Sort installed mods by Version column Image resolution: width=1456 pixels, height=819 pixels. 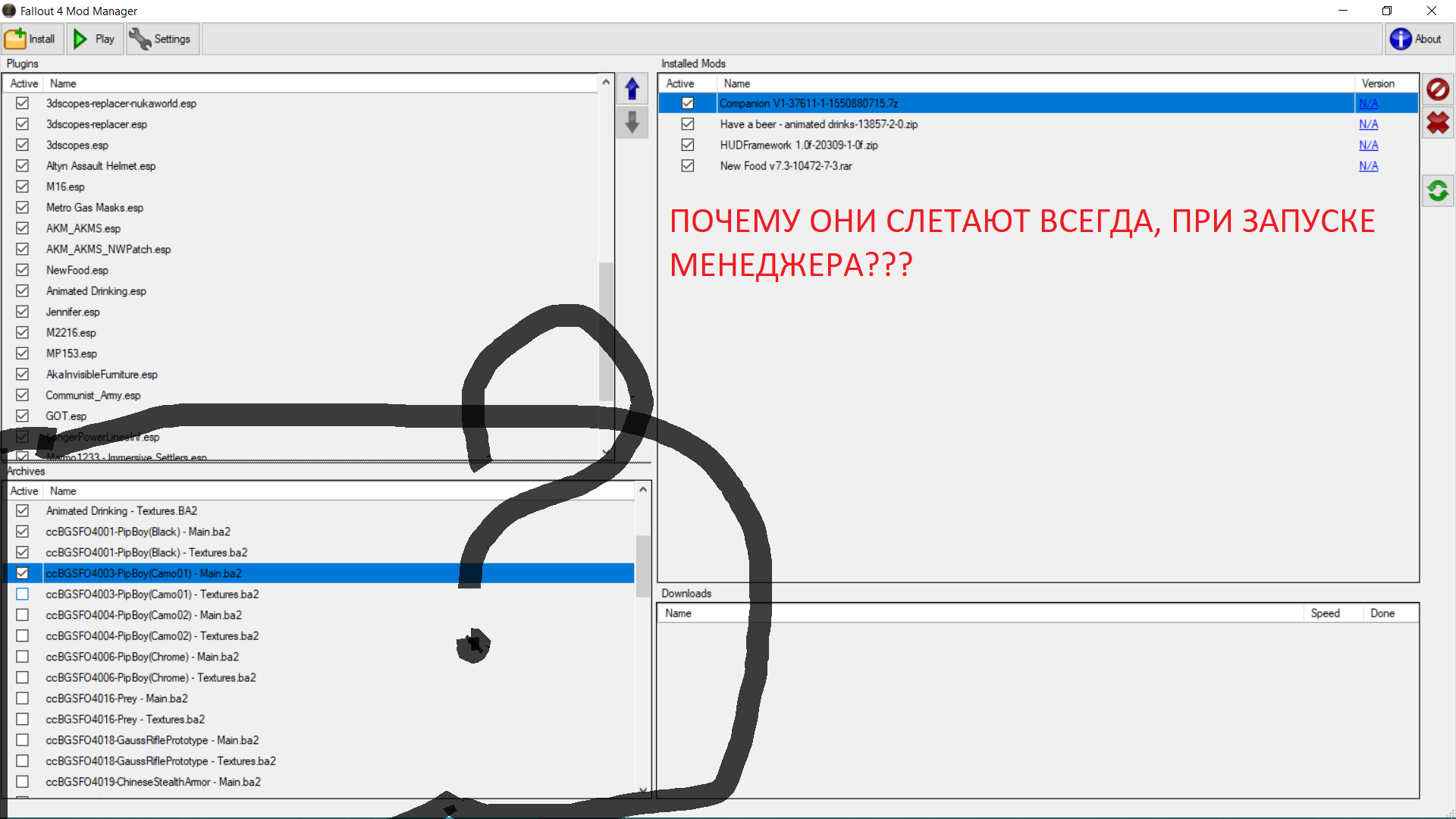pos(1378,83)
